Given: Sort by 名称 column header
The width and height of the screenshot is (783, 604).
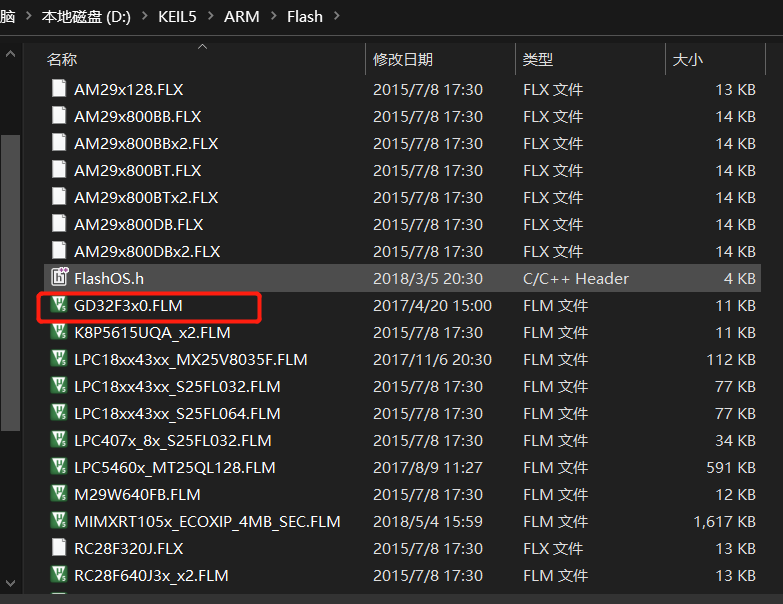Looking at the screenshot, I should click(x=62, y=59).
